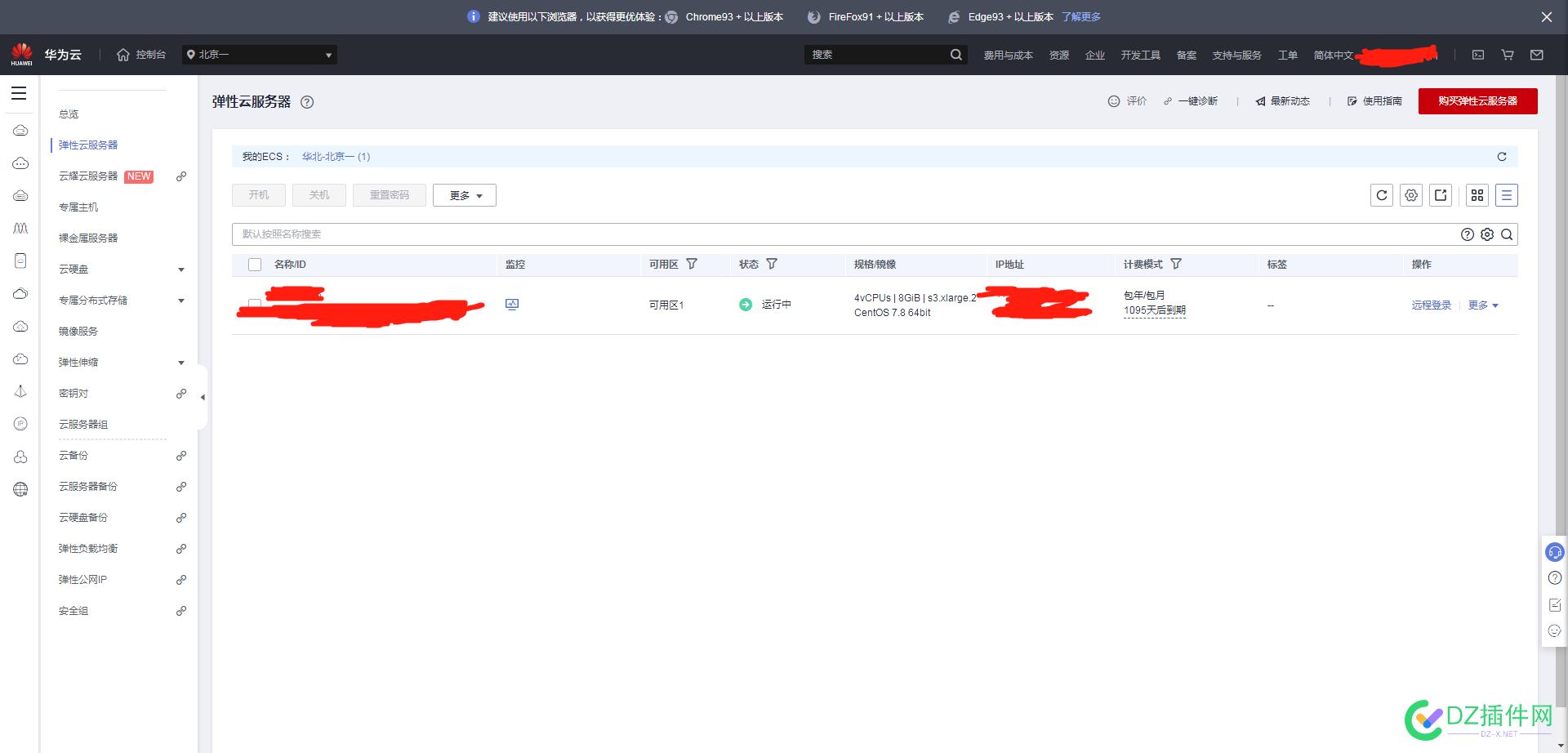
Task: Open search help question icon
Action: [1468, 234]
